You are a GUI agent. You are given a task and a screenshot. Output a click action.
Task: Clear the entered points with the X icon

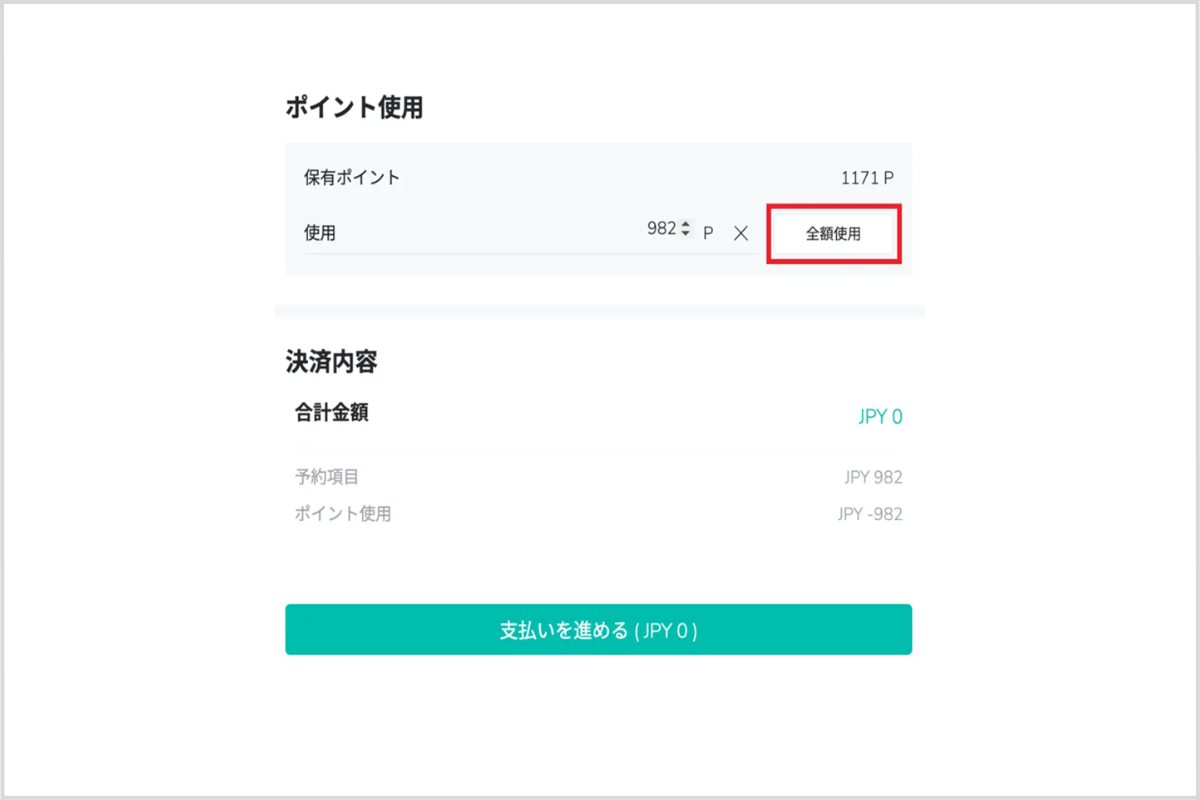741,233
